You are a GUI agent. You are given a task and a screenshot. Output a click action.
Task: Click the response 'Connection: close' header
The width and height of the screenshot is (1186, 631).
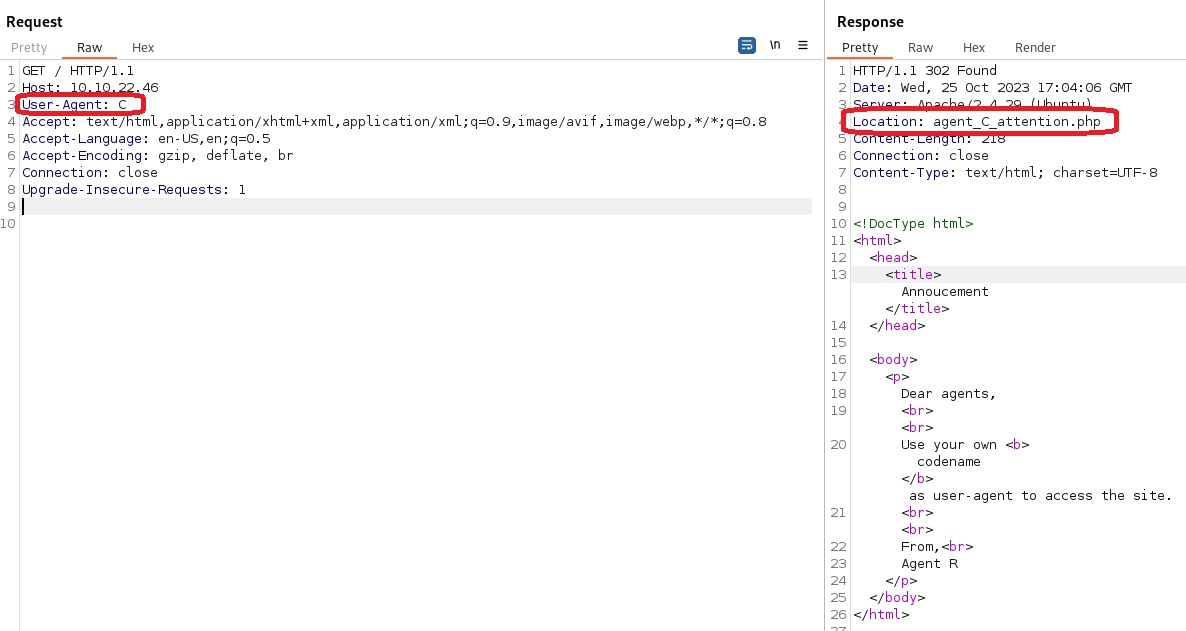(x=921, y=156)
